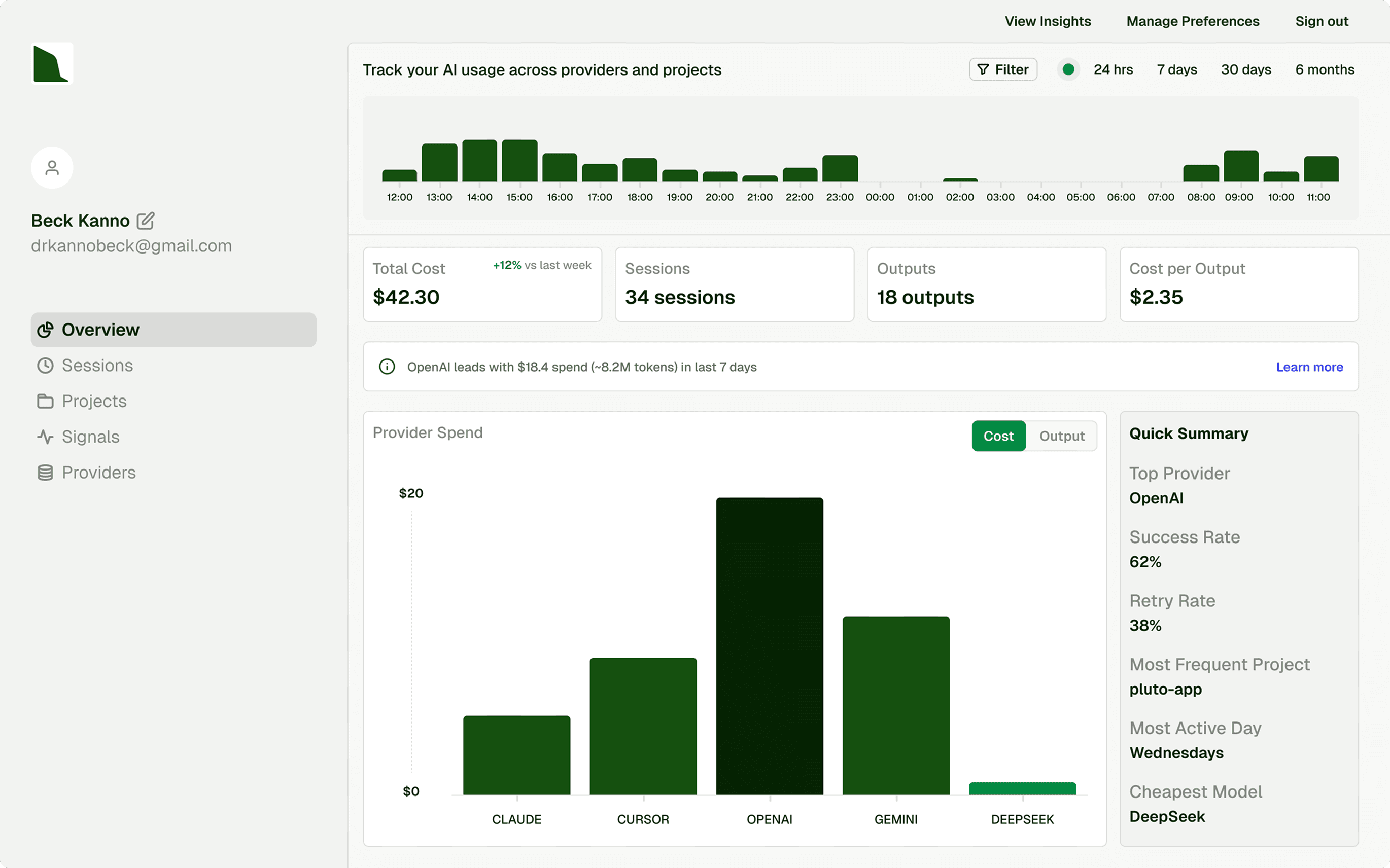Click the 14:00 bar in usage timeline
This screenshot has width=1390, height=868.
pyautogui.click(x=479, y=161)
